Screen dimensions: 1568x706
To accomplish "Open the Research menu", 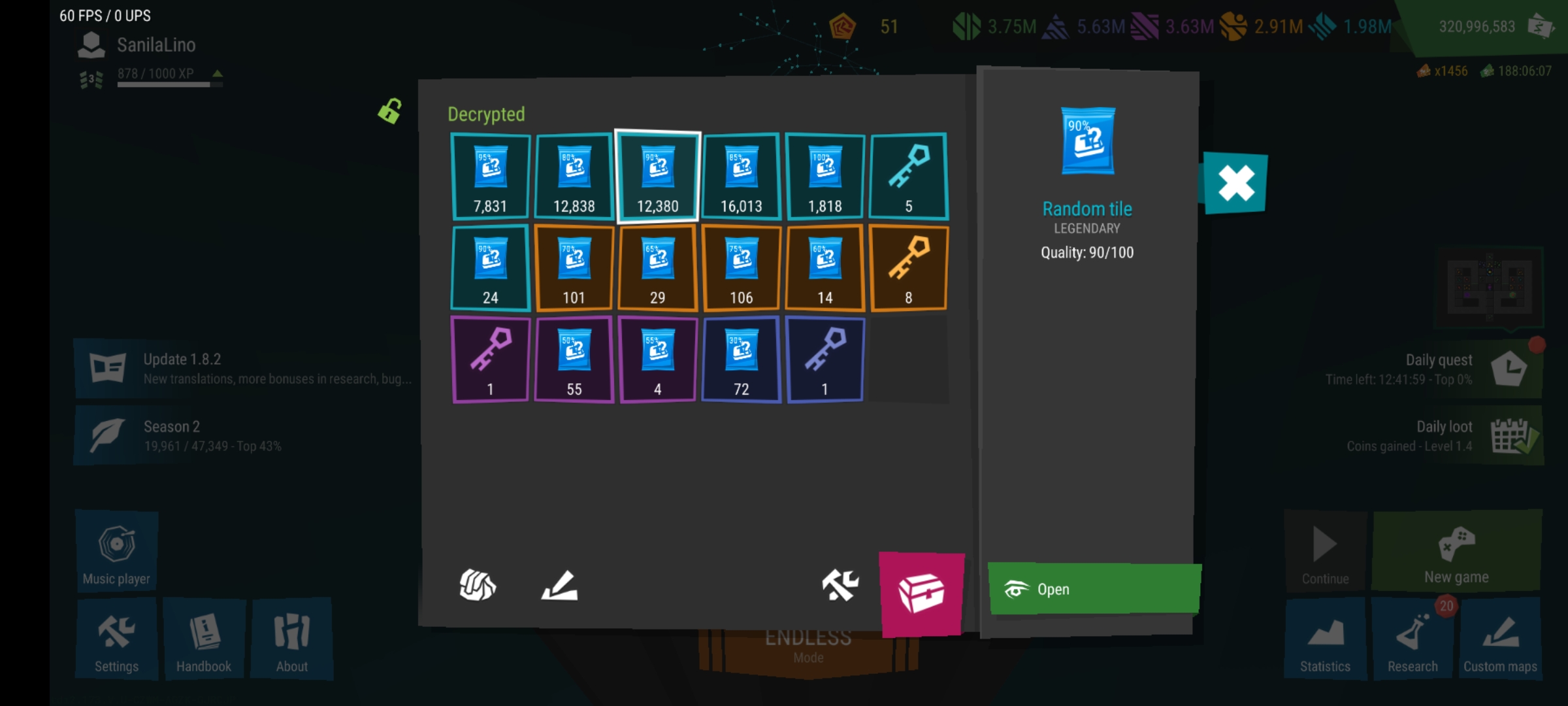I will [x=1413, y=639].
